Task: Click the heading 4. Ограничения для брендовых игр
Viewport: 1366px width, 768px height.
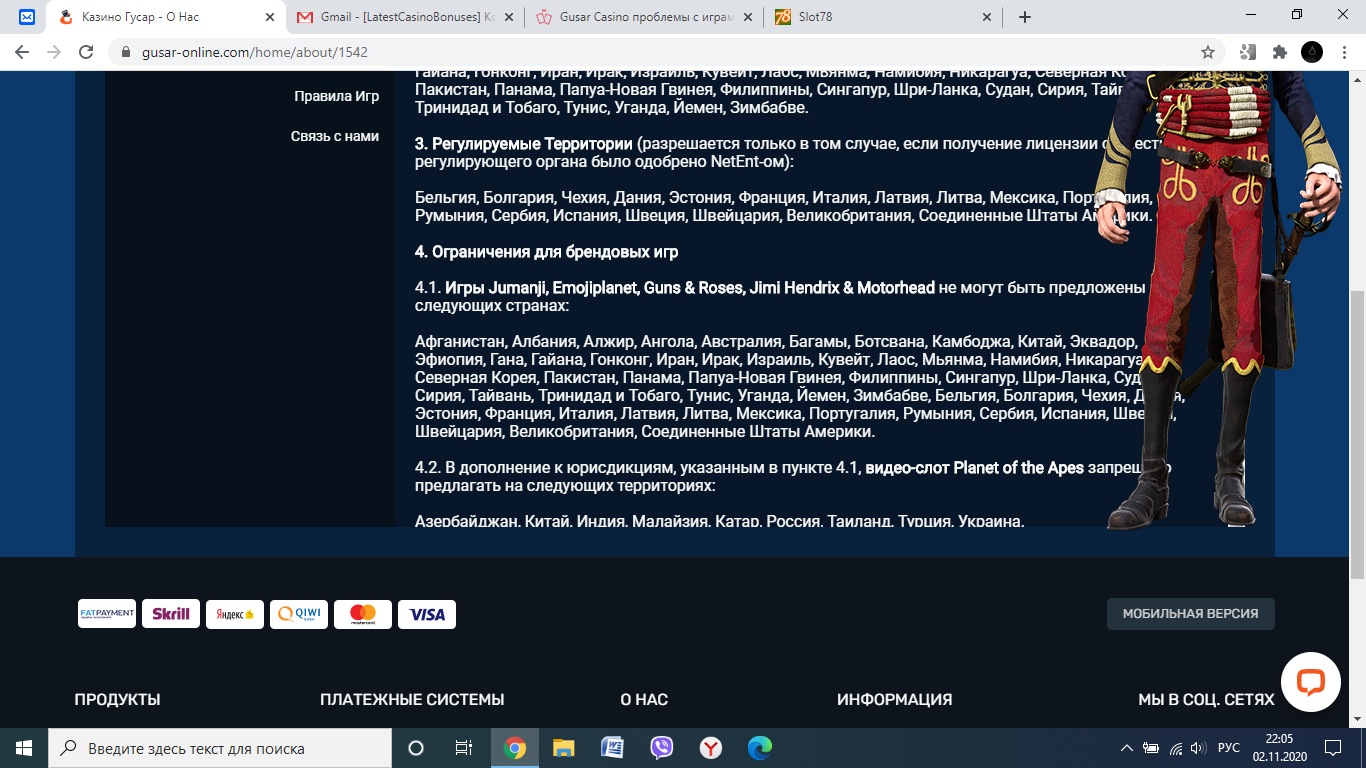Action: tap(547, 252)
